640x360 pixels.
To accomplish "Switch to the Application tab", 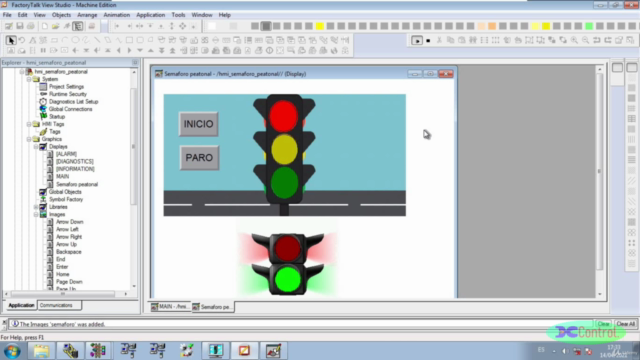I will pyautogui.click(x=21, y=305).
